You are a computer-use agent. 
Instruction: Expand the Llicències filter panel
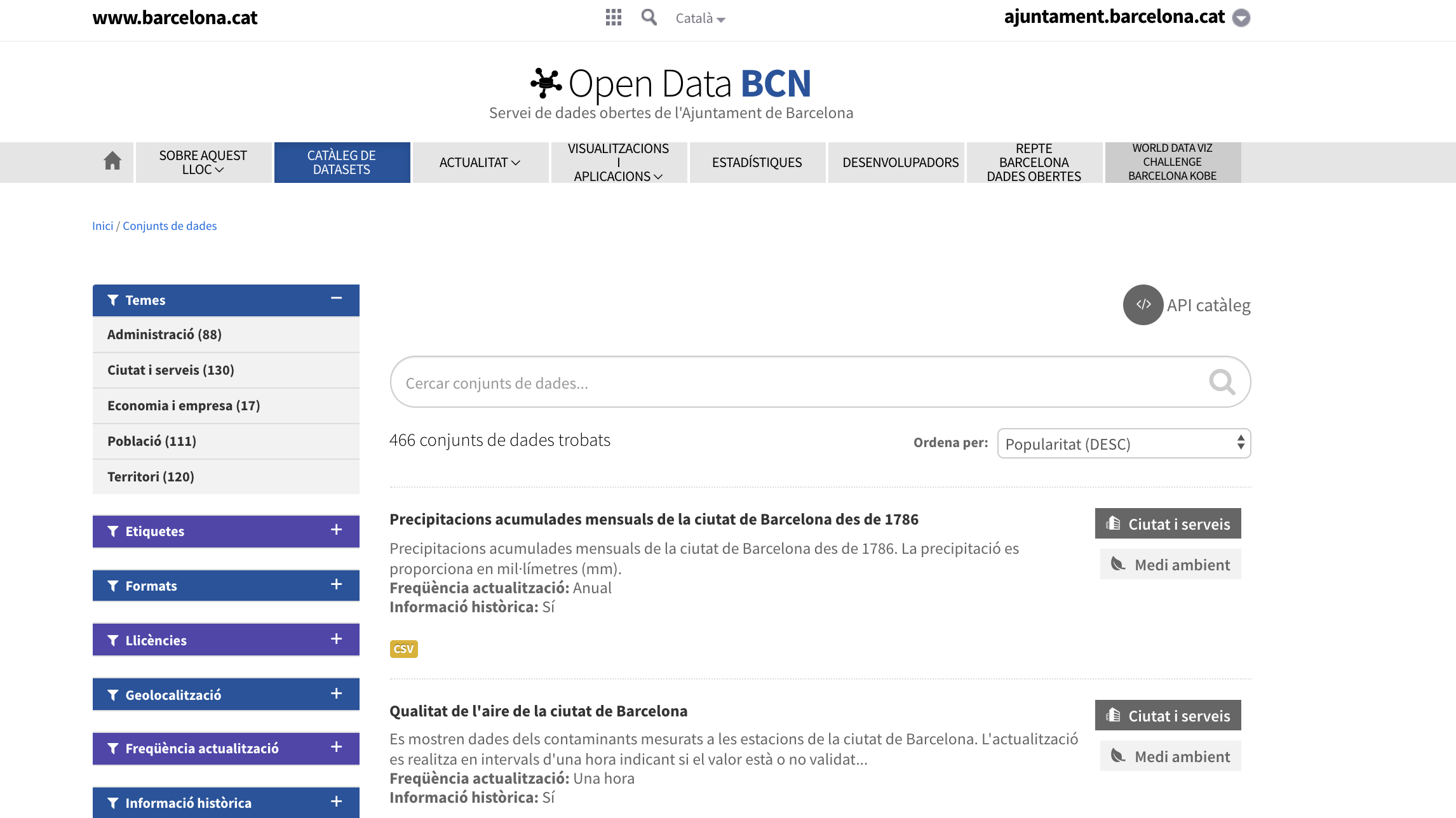coord(336,640)
